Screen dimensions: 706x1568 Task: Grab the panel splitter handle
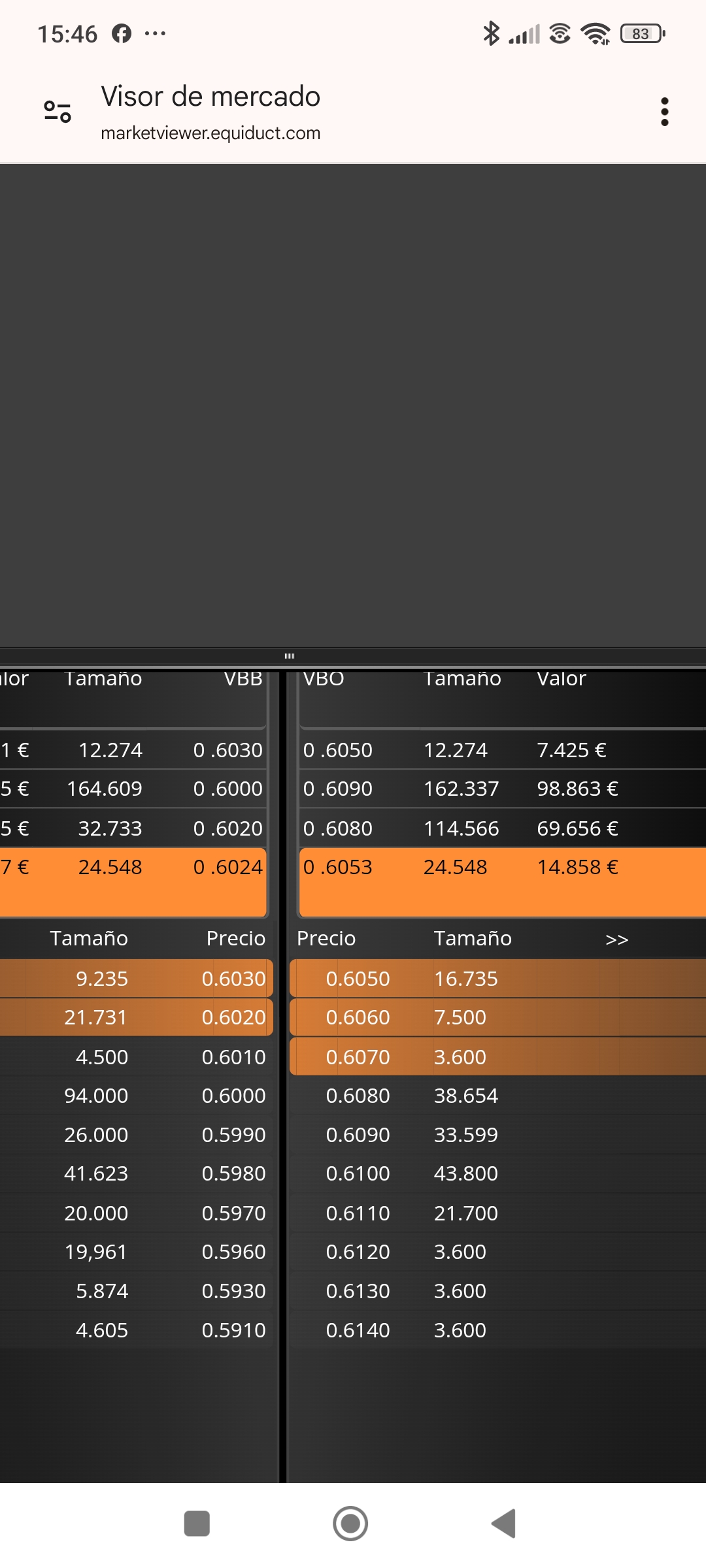point(290,656)
